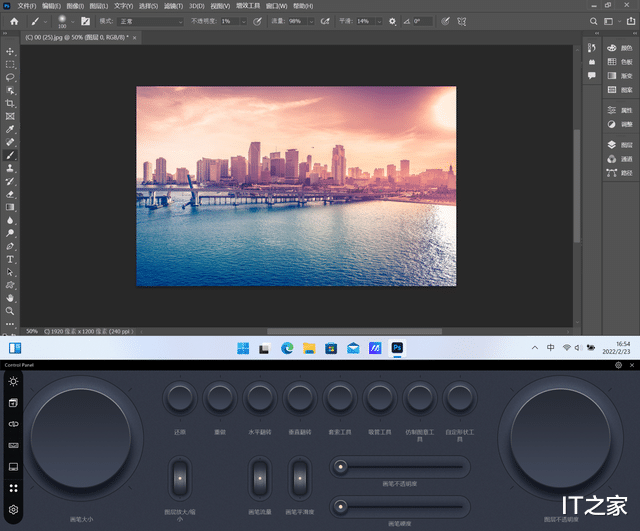Open the 图像 menu in menu bar
640x531 pixels.
coord(75,5)
